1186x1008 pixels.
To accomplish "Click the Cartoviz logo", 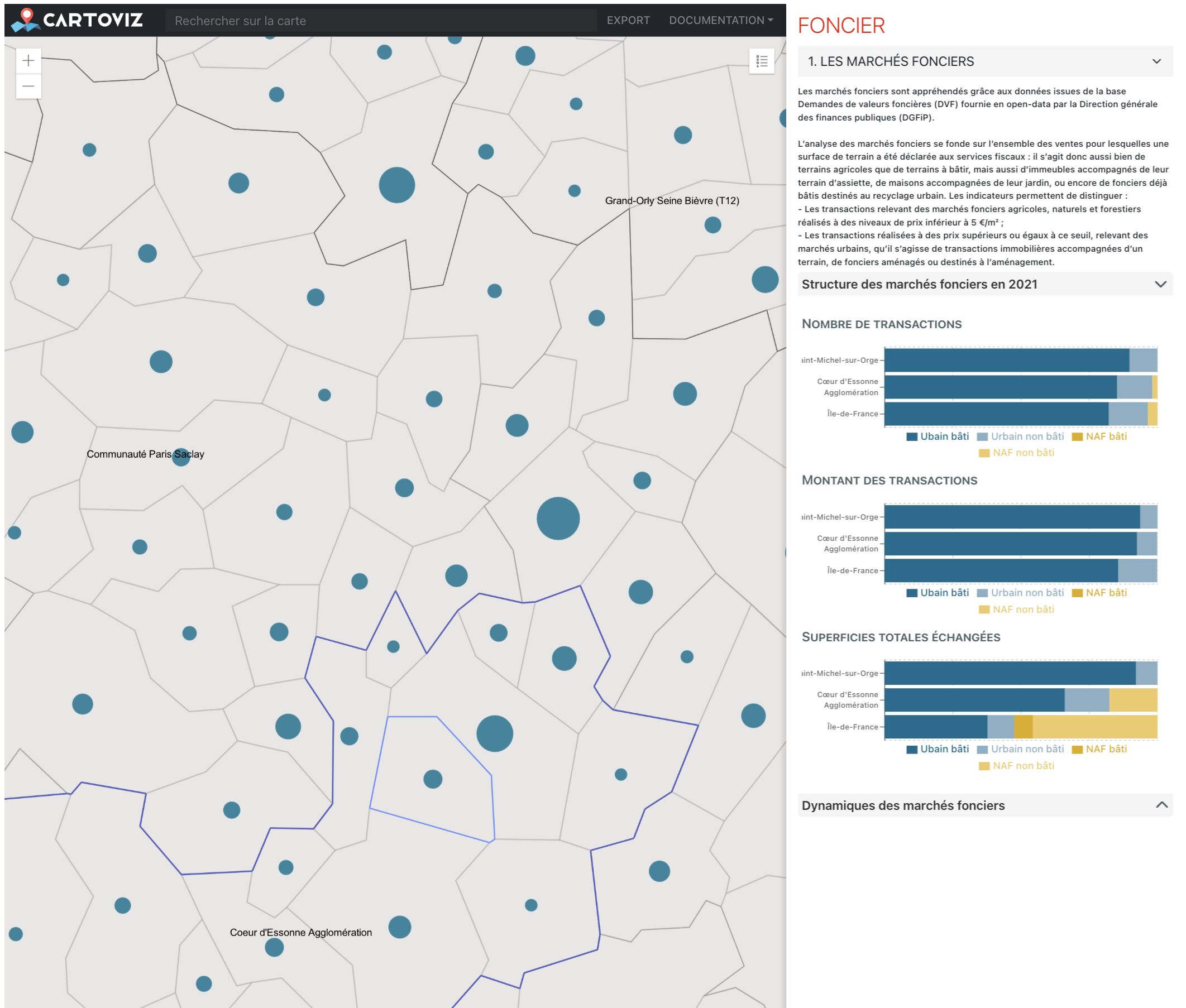I will (x=78, y=20).
